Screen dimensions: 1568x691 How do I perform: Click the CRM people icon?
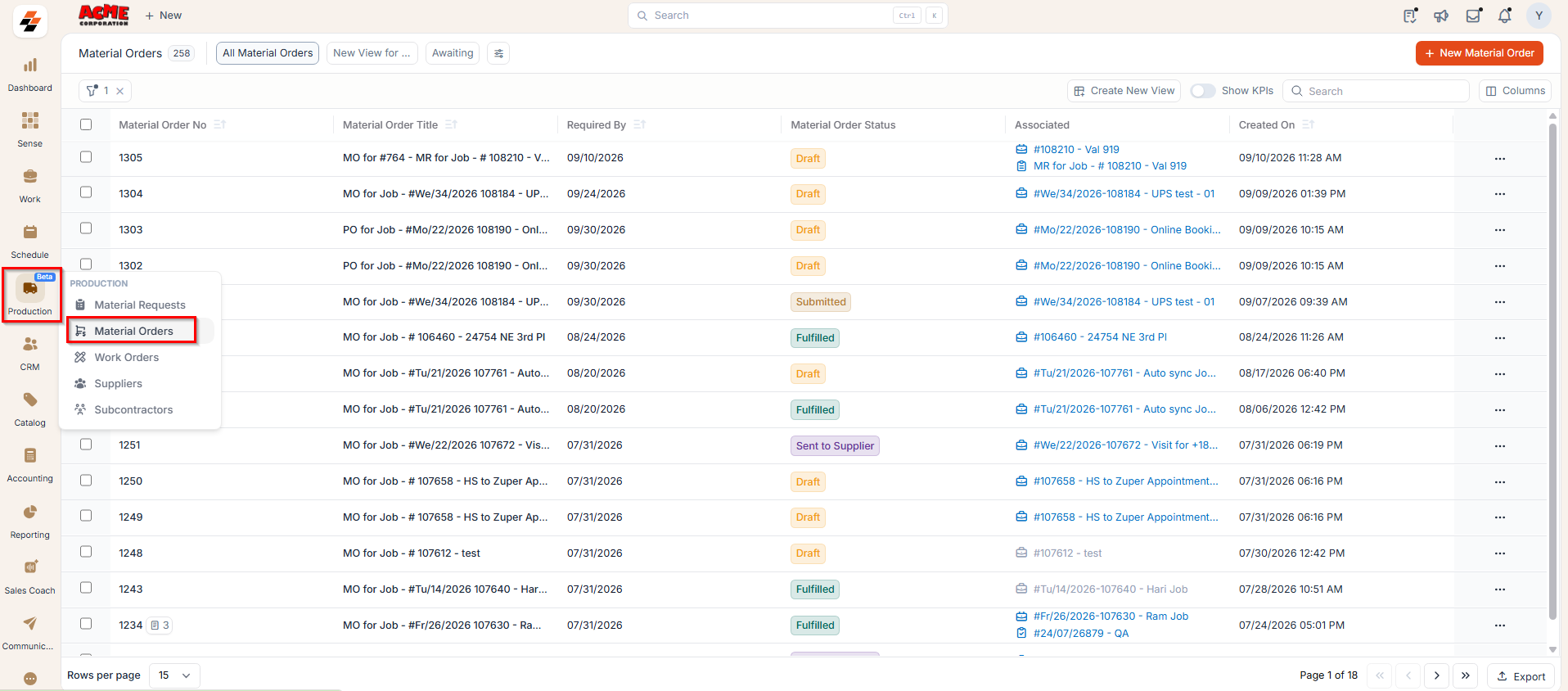click(x=30, y=345)
